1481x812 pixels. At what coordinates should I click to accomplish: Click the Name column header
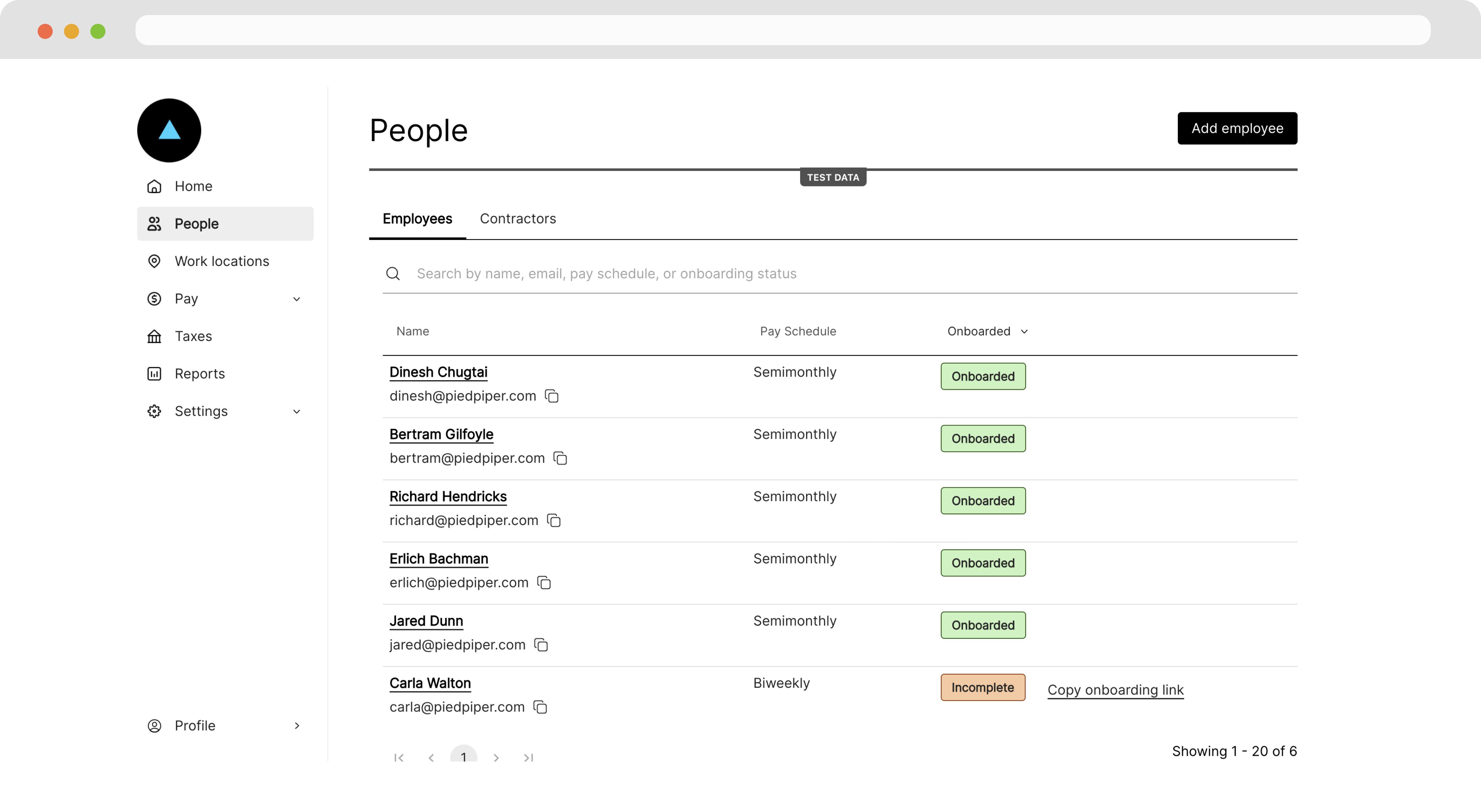(413, 331)
